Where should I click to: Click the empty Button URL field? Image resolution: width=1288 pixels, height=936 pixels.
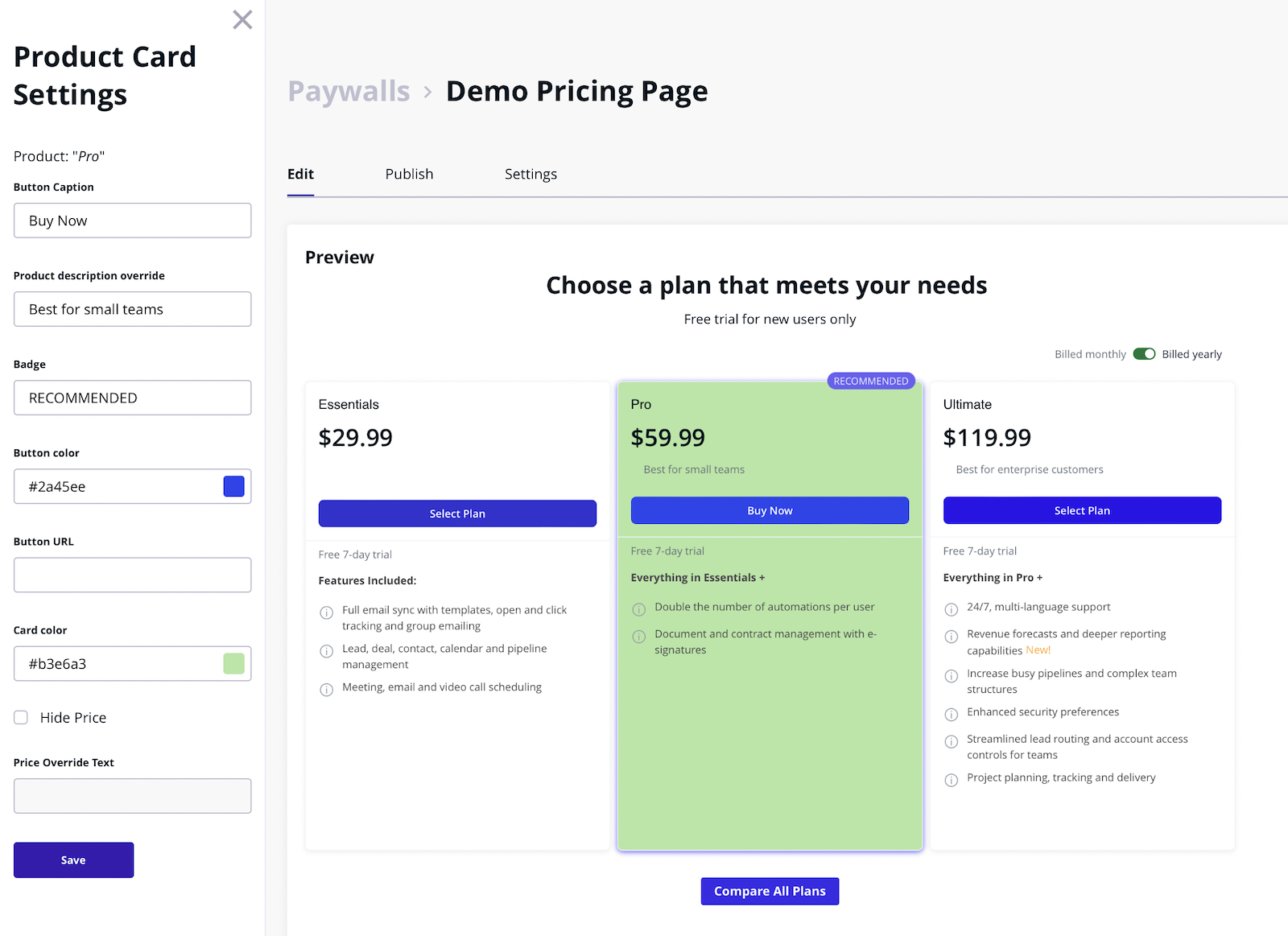[x=132, y=575]
